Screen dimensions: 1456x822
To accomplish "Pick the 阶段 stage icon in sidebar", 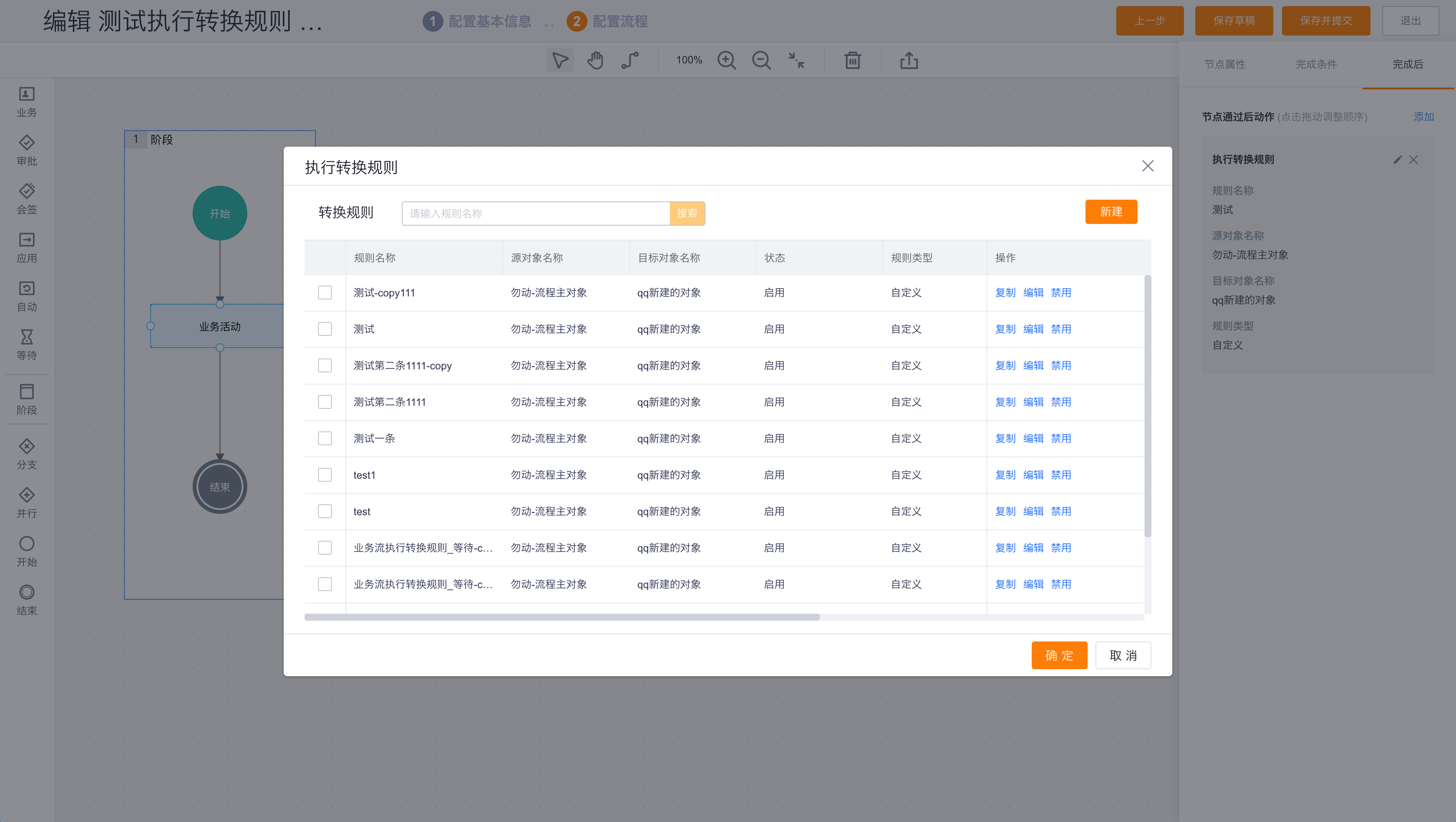I will tap(26, 391).
